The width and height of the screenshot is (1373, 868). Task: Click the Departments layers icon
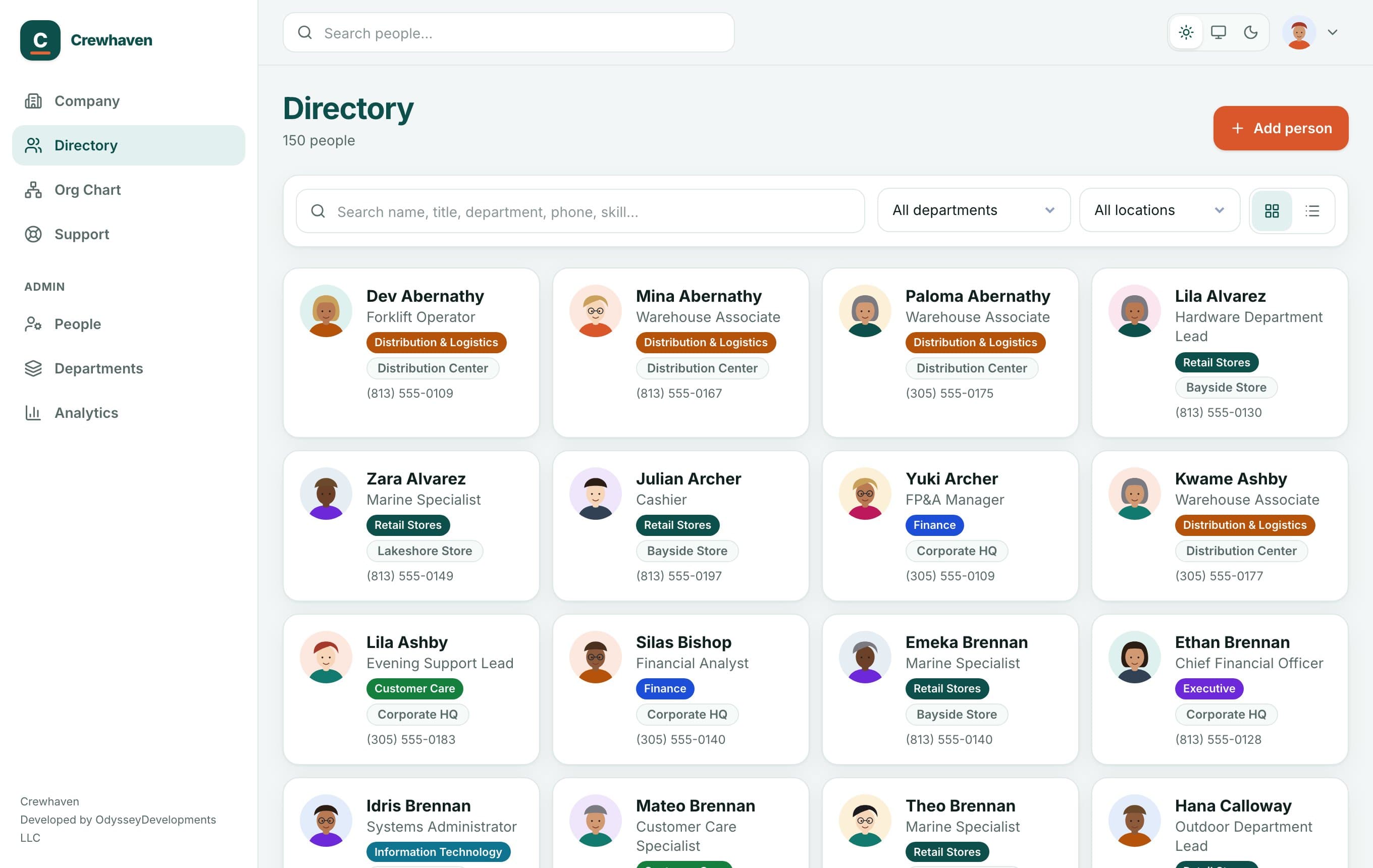point(33,368)
